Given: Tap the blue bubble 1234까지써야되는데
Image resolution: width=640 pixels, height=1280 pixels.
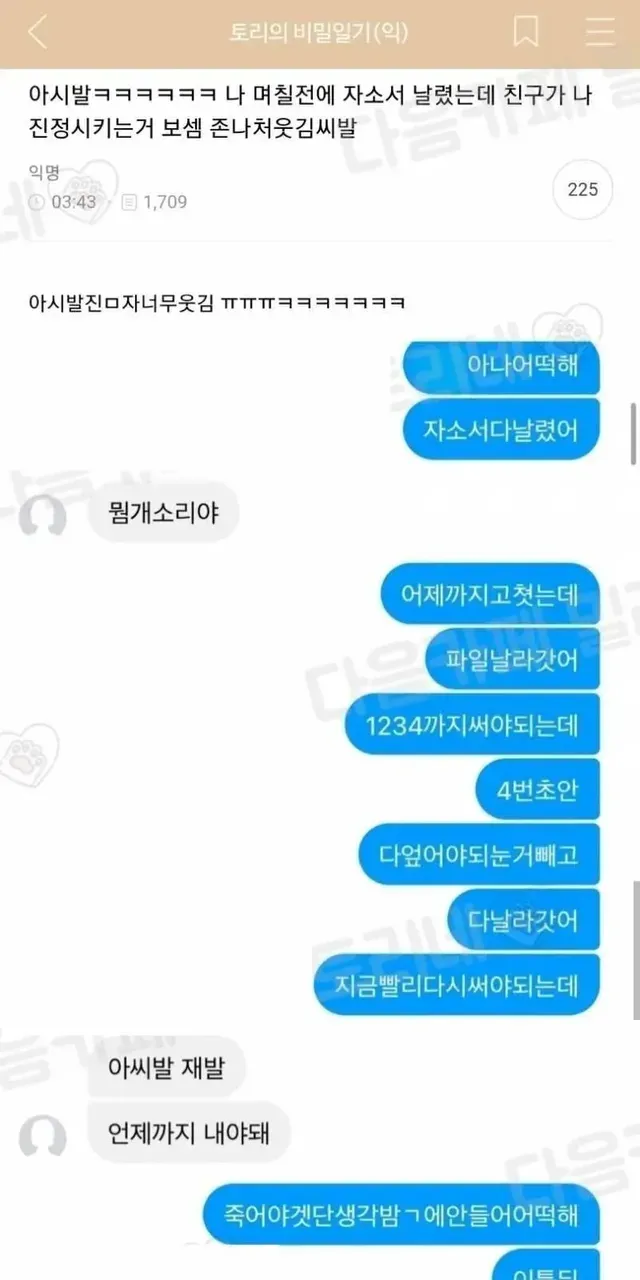Looking at the screenshot, I should (473, 725).
